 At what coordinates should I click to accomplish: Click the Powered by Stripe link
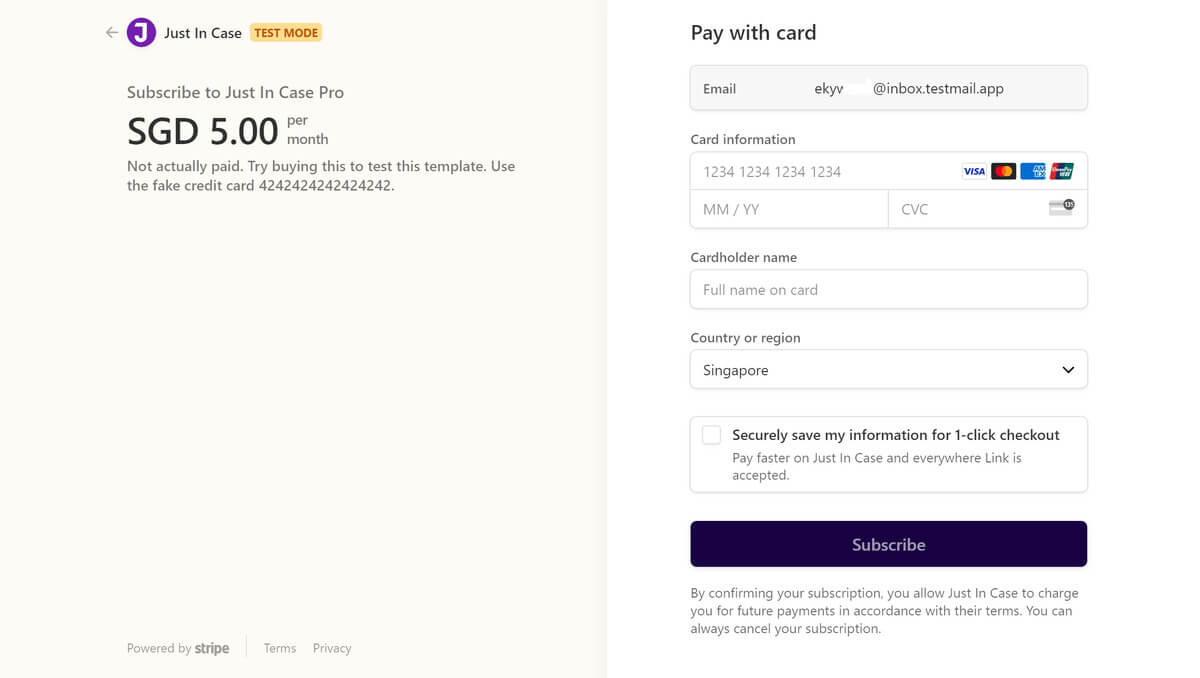pyautogui.click(x=178, y=648)
